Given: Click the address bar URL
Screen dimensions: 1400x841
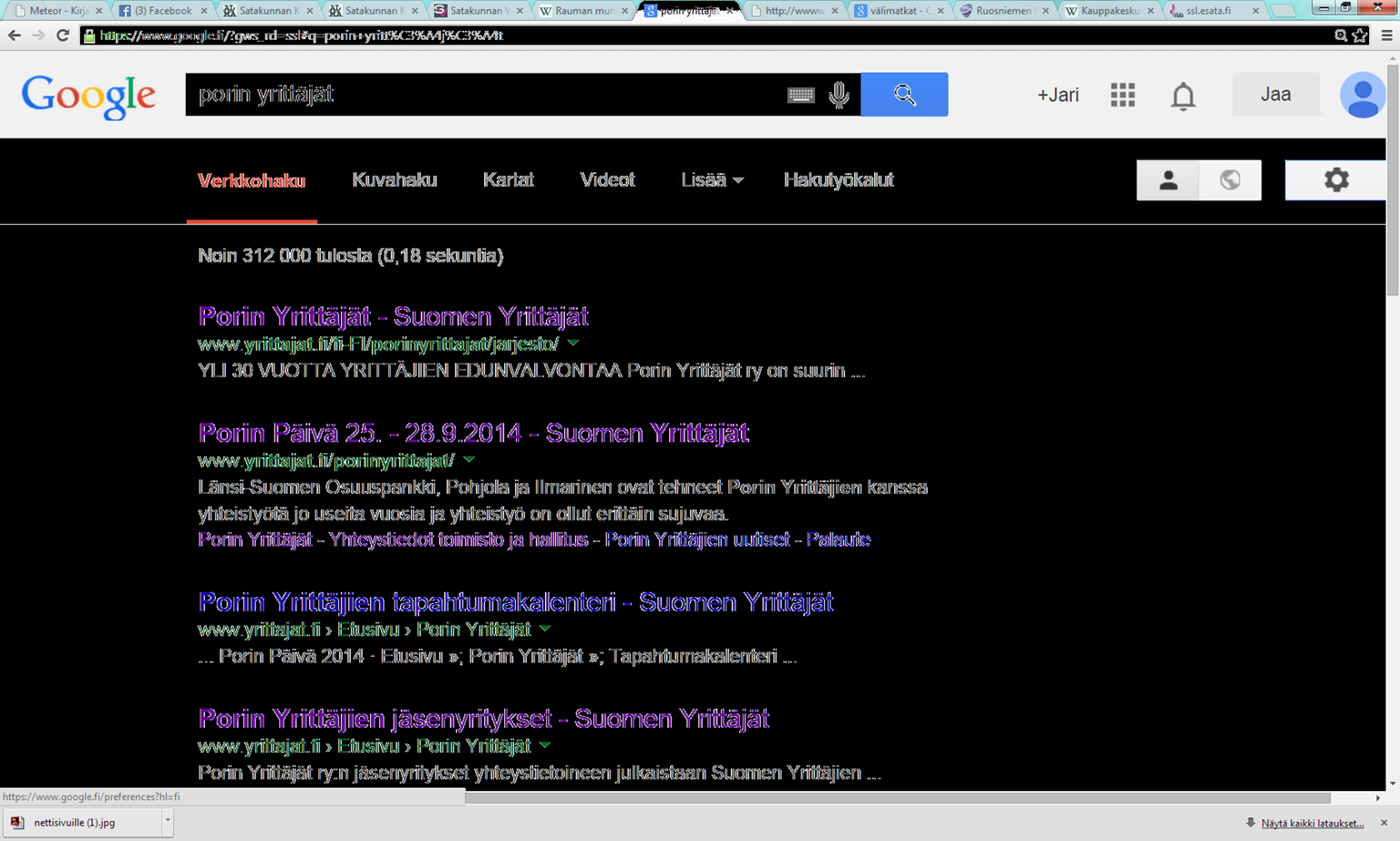Looking at the screenshot, I should pos(301,36).
